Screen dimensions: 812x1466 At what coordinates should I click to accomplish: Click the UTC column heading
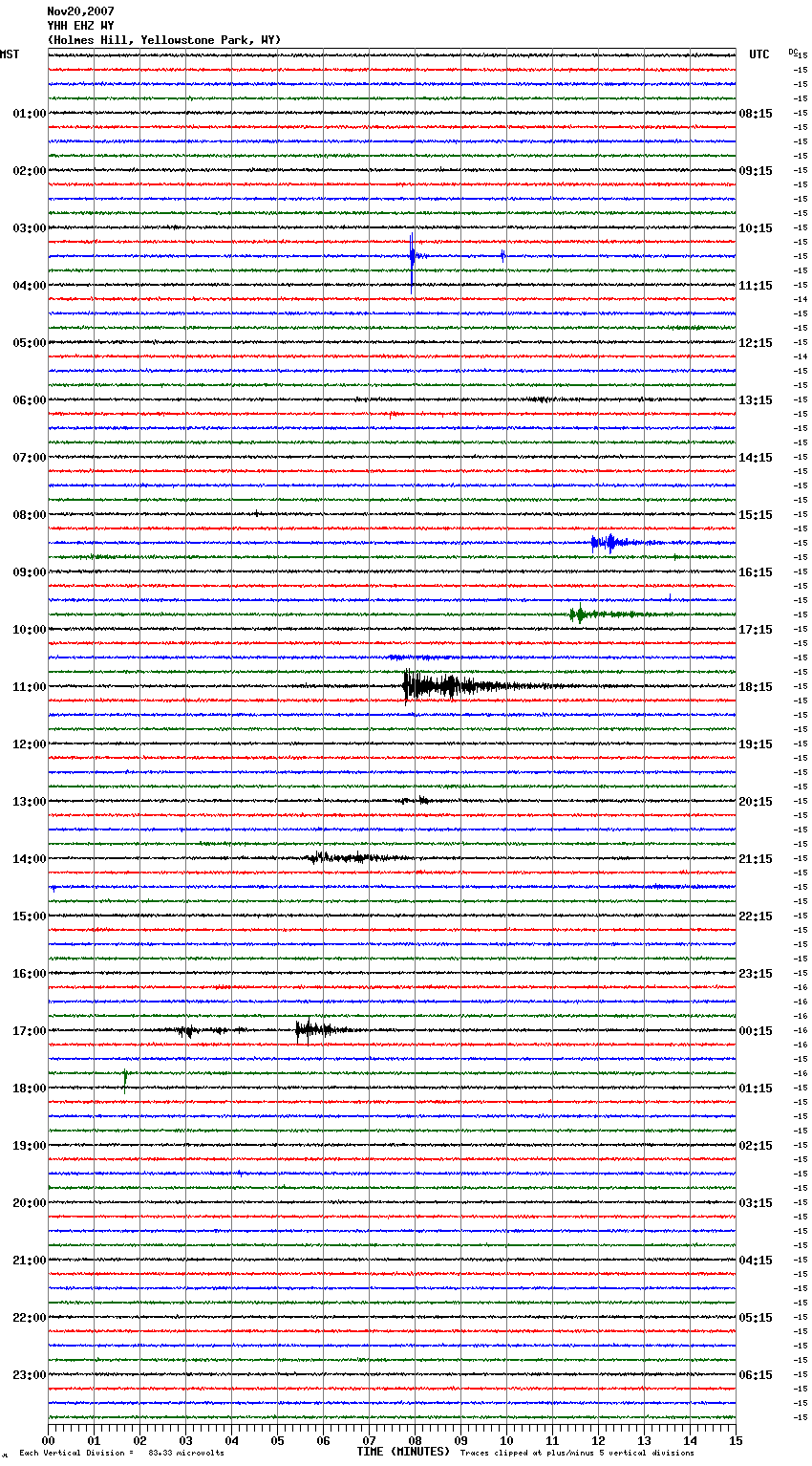tap(759, 54)
